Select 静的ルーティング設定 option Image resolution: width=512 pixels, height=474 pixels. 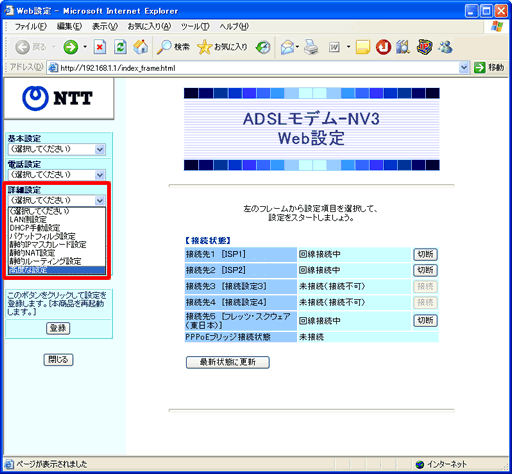click(x=57, y=261)
